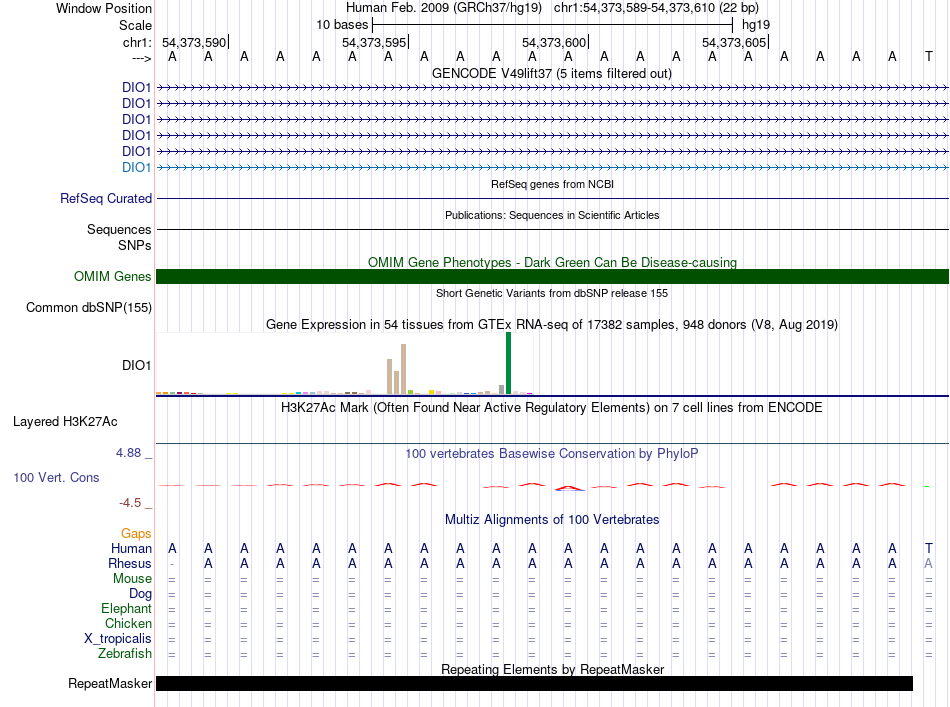Click the Common dbSNP(155) track label
The image size is (950, 707).
point(89,308)
